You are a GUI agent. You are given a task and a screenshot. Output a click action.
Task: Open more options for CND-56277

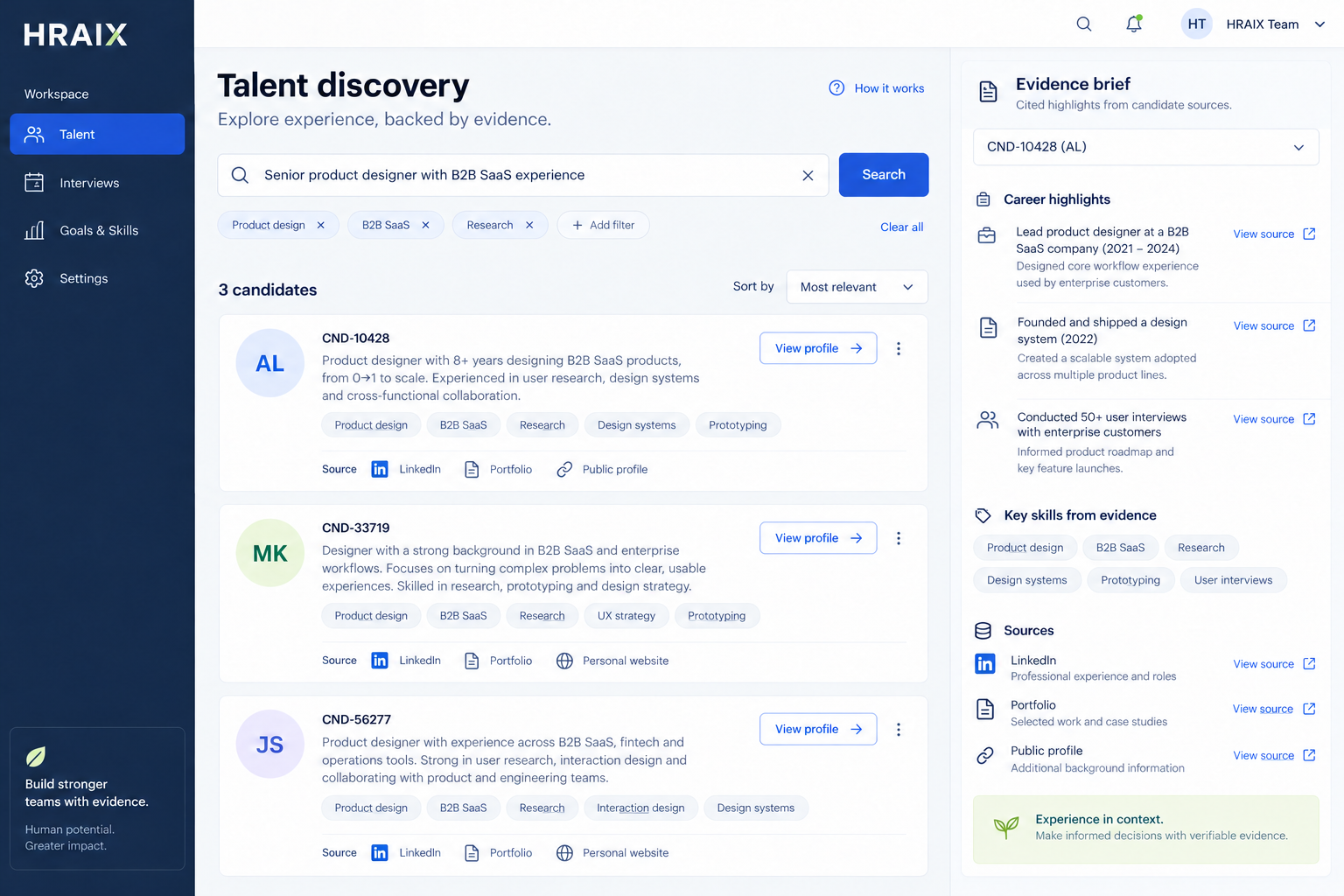pyautogui.click(x=898, y=729)
